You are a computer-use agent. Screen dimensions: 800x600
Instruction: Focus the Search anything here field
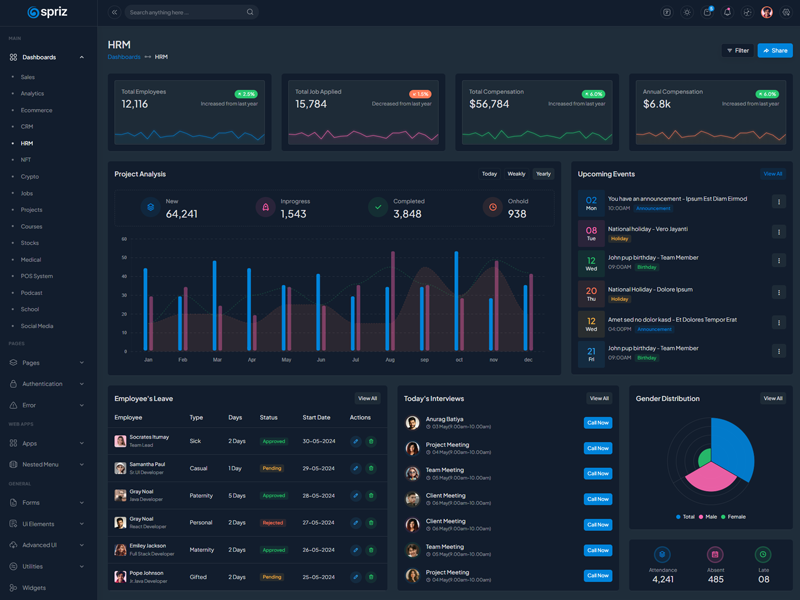[x=185, y=12]
